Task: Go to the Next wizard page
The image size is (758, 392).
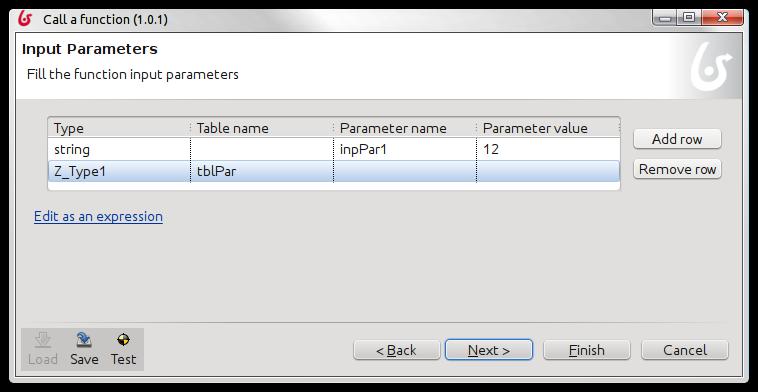Action: pyautogui.click(x=489, y=350)
